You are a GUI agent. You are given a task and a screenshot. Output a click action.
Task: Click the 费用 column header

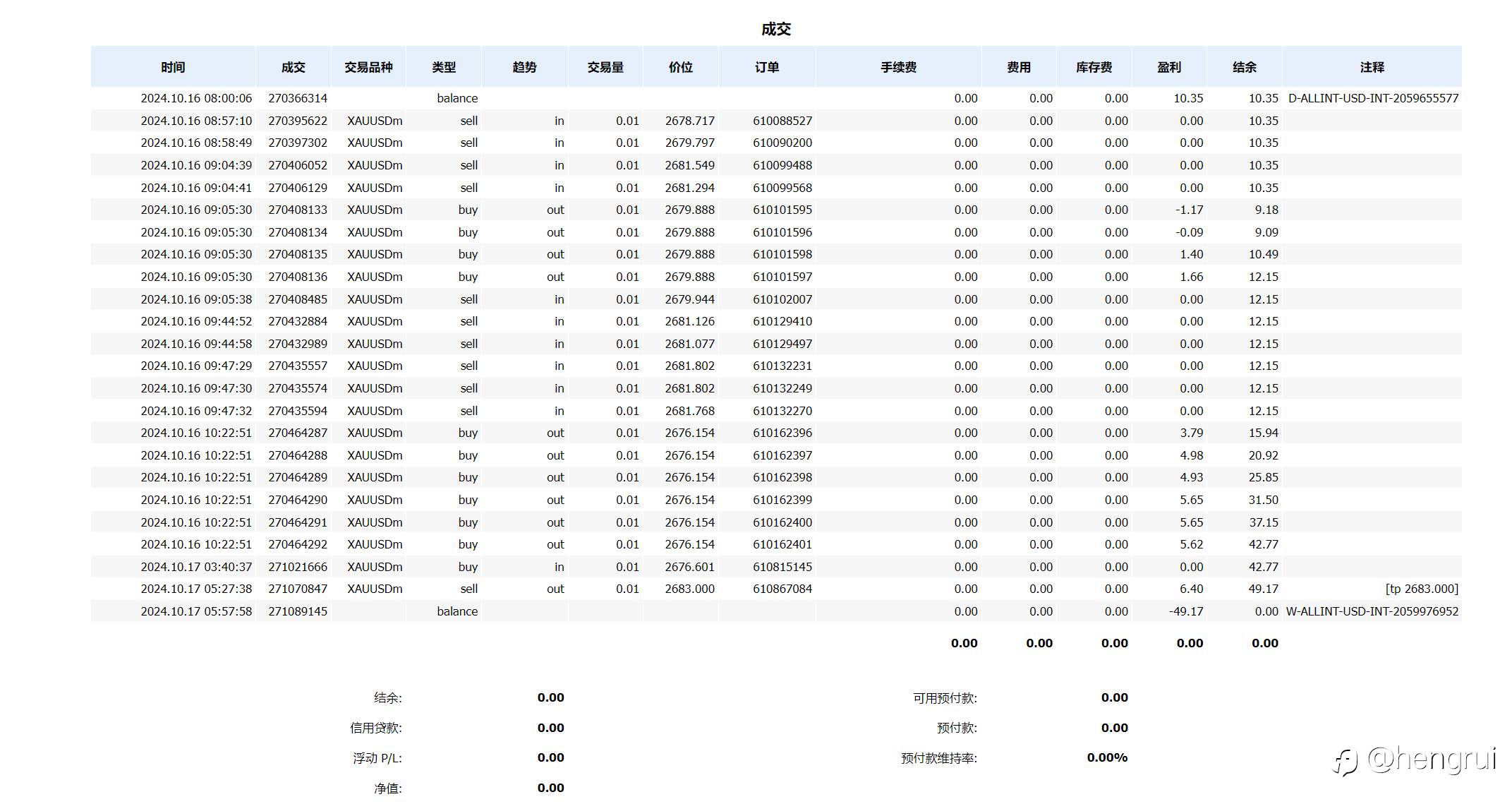[1019, 67]
